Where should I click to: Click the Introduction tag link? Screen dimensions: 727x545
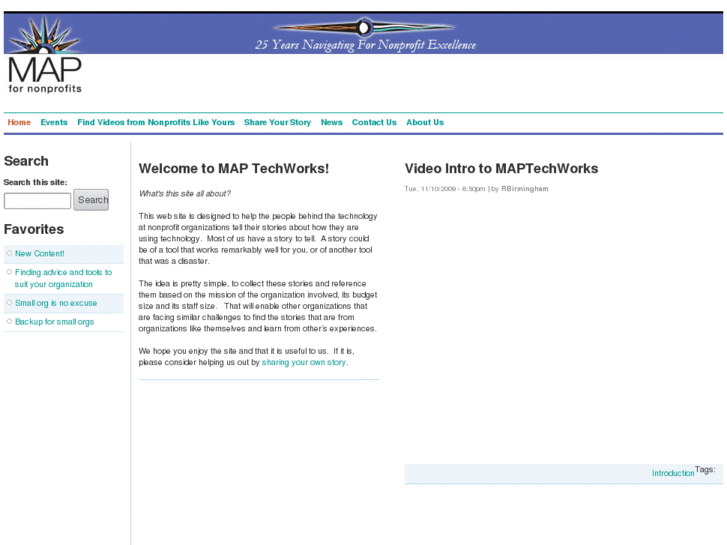click(x=673, y=473)
